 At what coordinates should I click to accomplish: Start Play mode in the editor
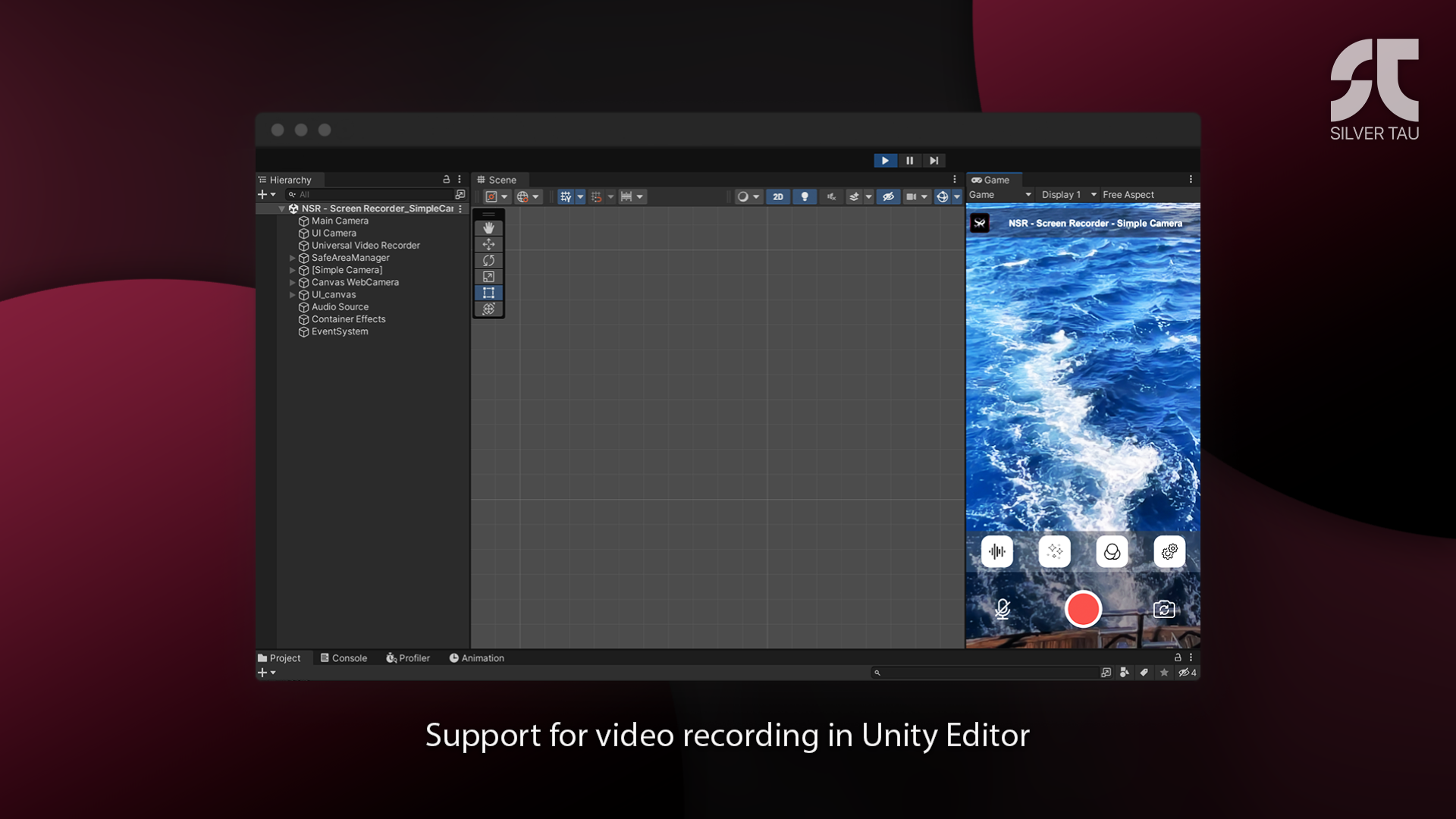click(885, 161)
